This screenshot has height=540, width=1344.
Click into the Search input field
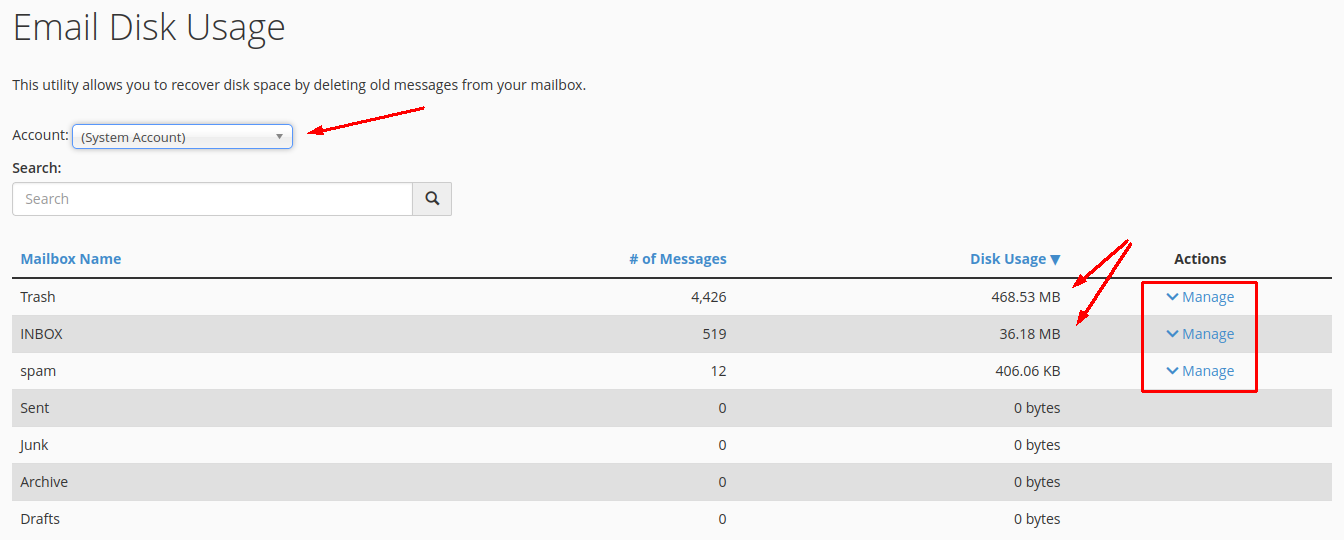coord(212,199)
